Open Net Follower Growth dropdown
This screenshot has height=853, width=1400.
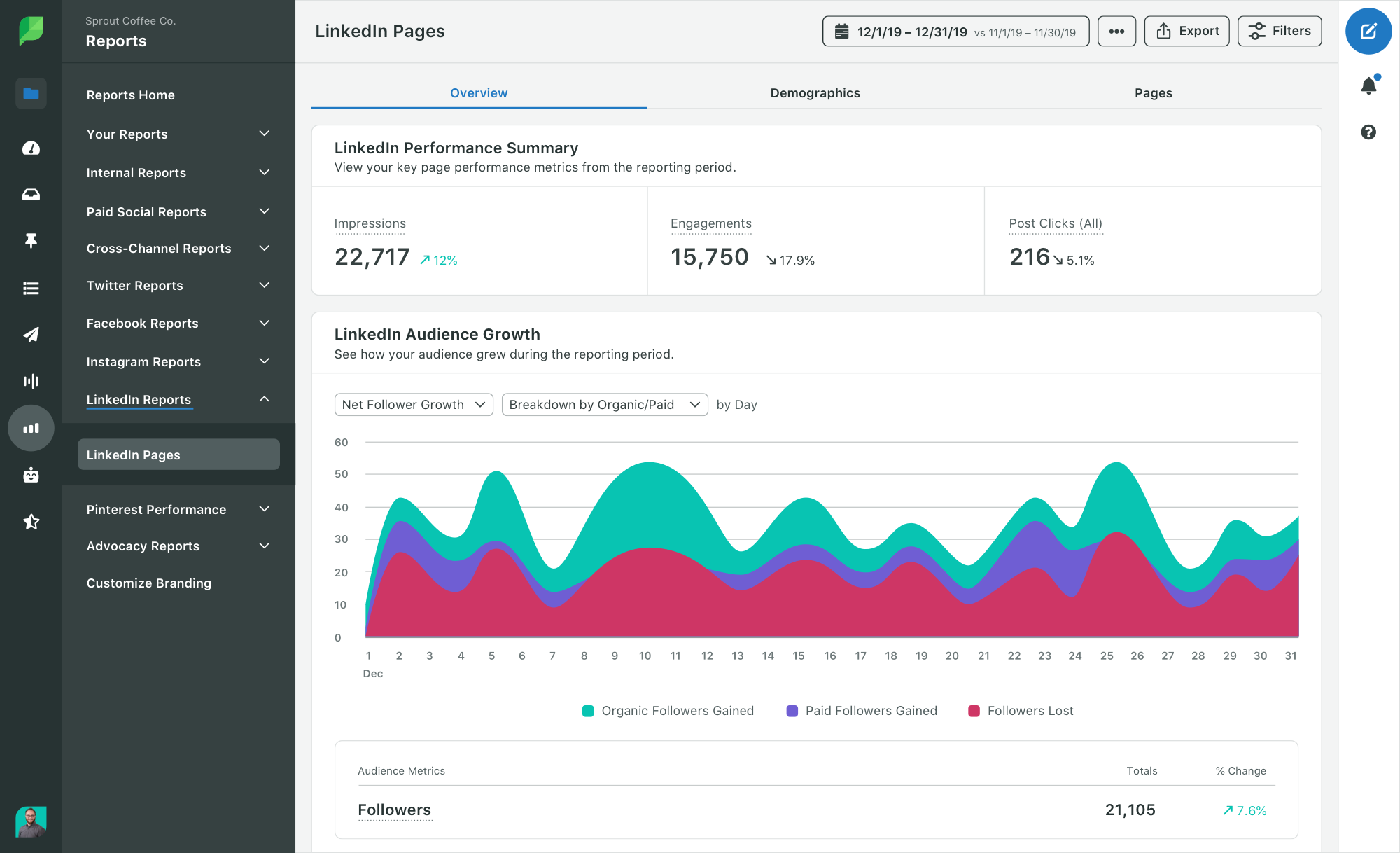414,405
